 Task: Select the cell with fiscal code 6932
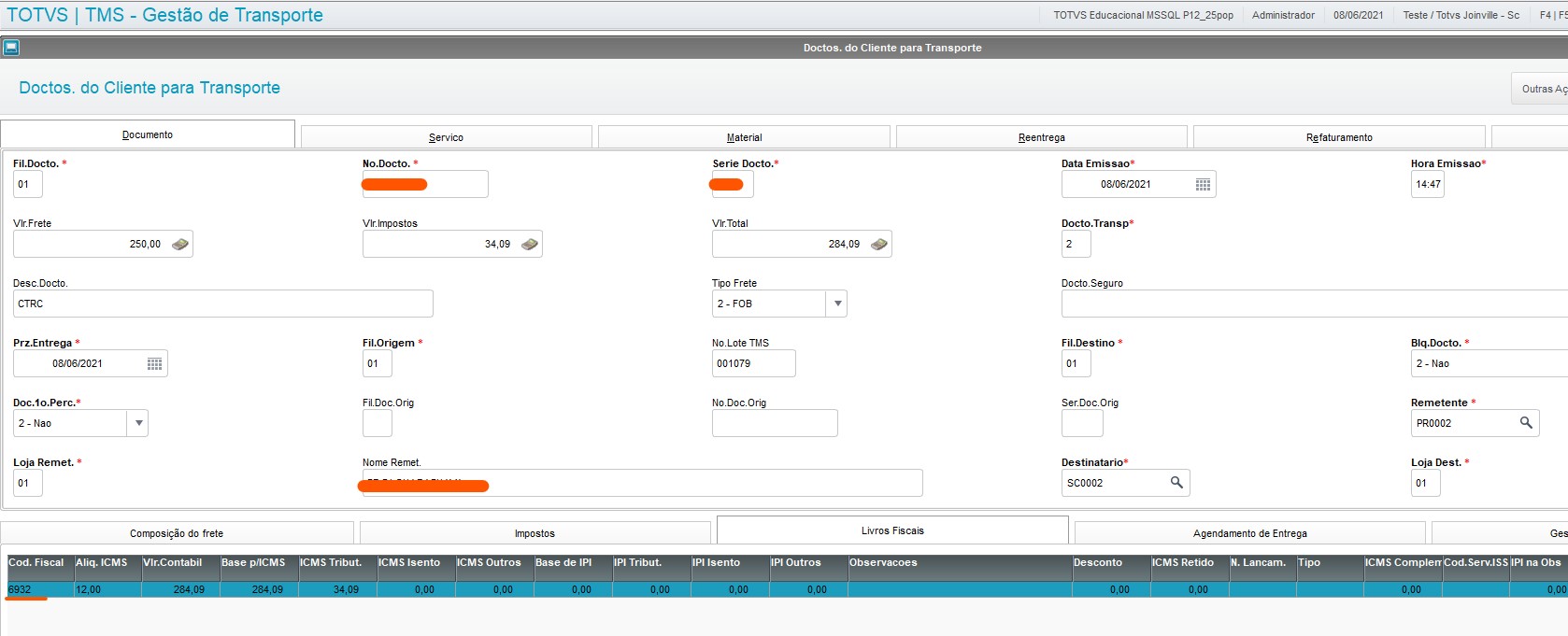pyautogui.click(x=39, y=589)
